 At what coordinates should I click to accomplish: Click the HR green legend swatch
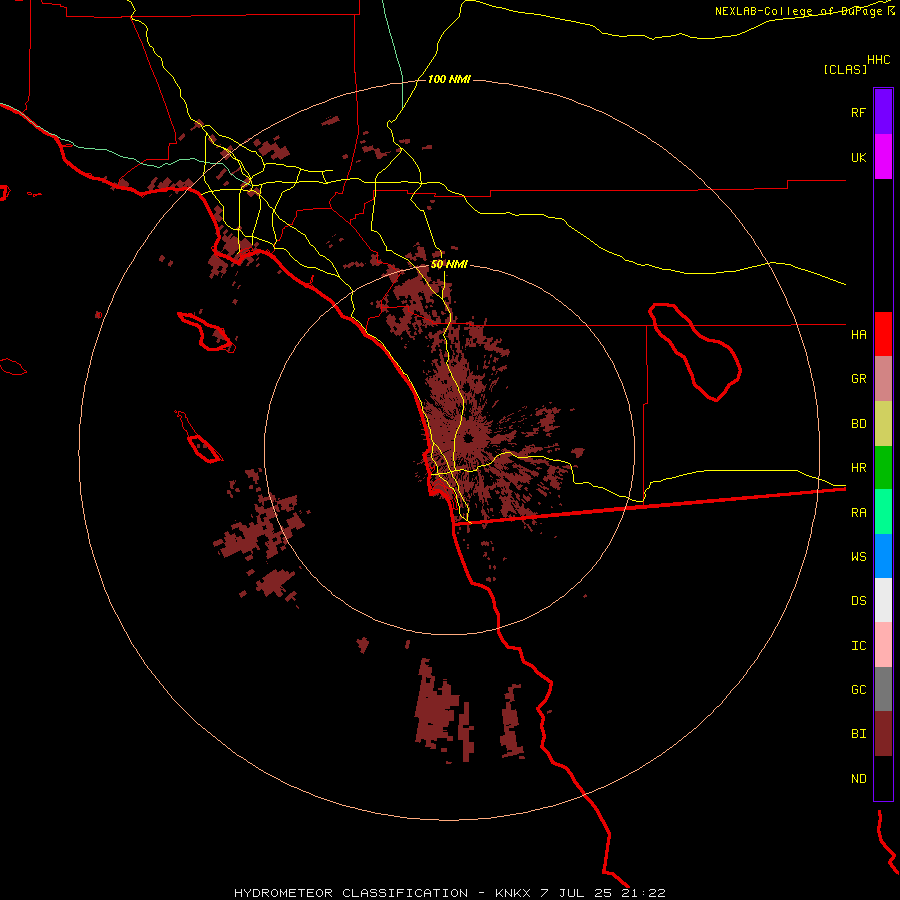pos(883,468)
